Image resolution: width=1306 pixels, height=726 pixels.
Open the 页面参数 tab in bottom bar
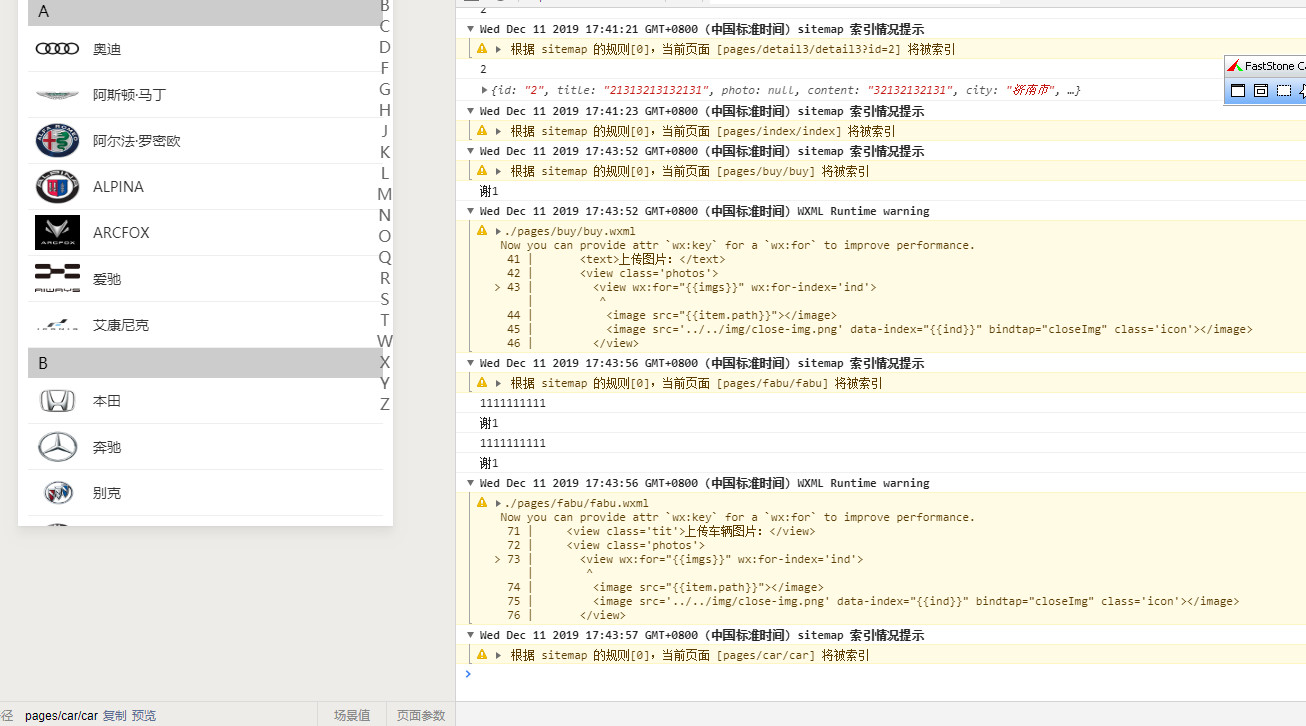click(x=421, y=715)
